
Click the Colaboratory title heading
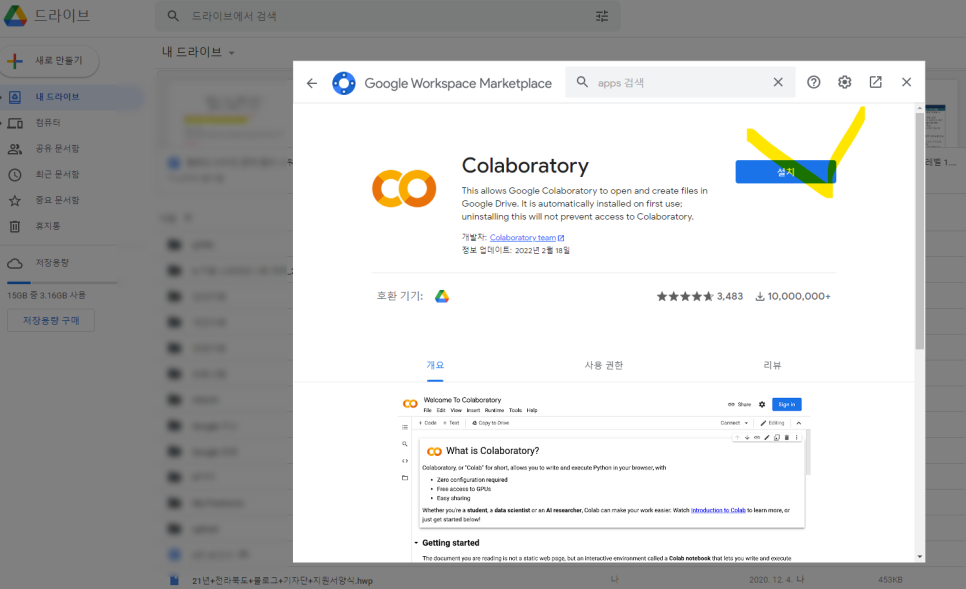[x=526, y=166]
